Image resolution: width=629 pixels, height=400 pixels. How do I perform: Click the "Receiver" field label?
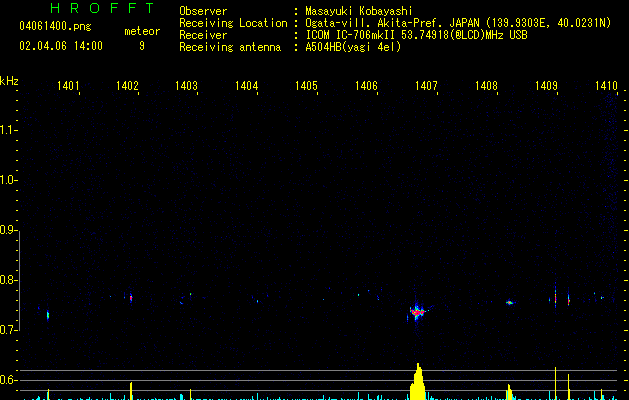203,35
